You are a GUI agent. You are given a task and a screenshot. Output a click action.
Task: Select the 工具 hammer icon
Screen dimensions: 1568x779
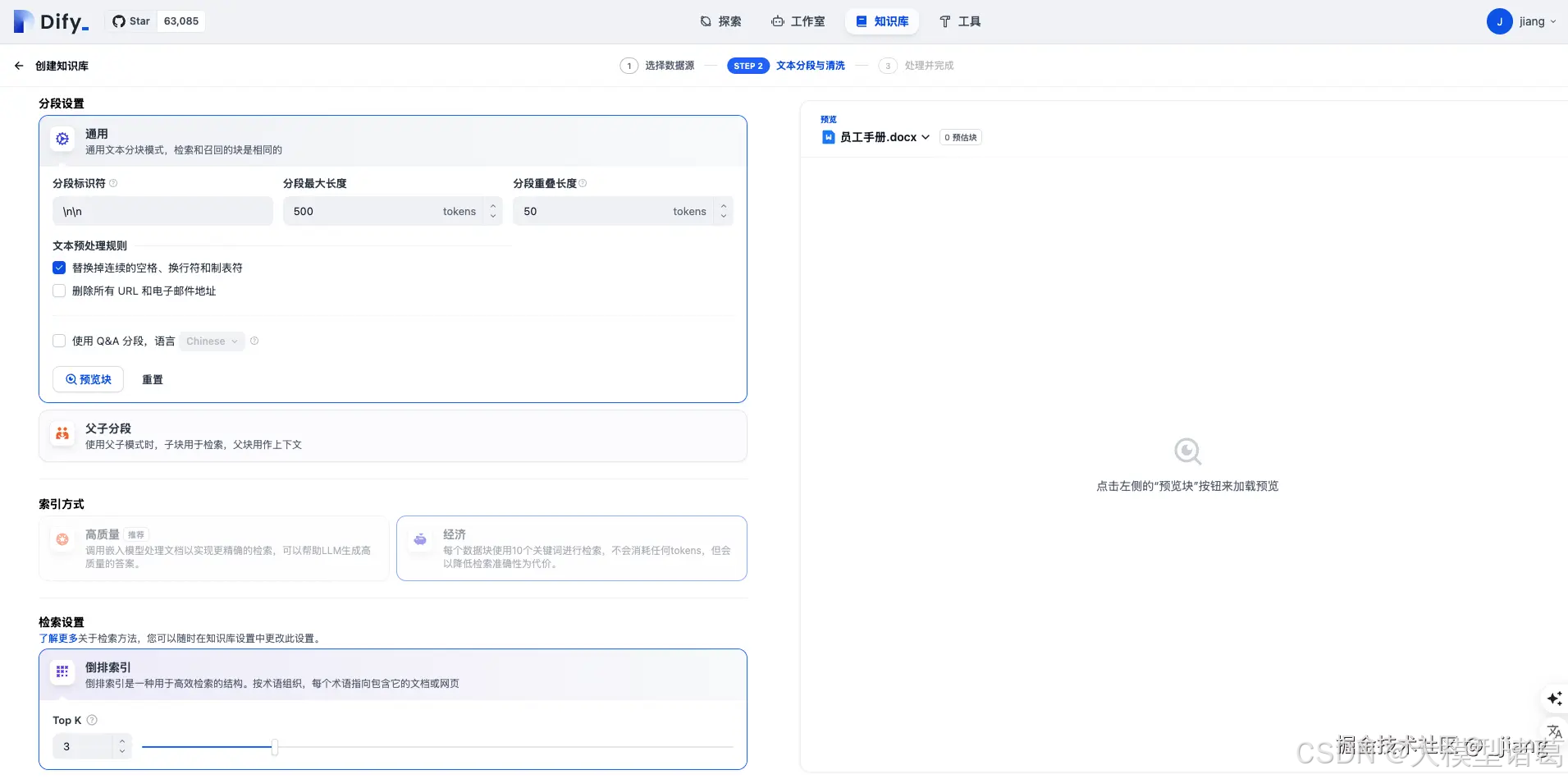tap(945, 21)
